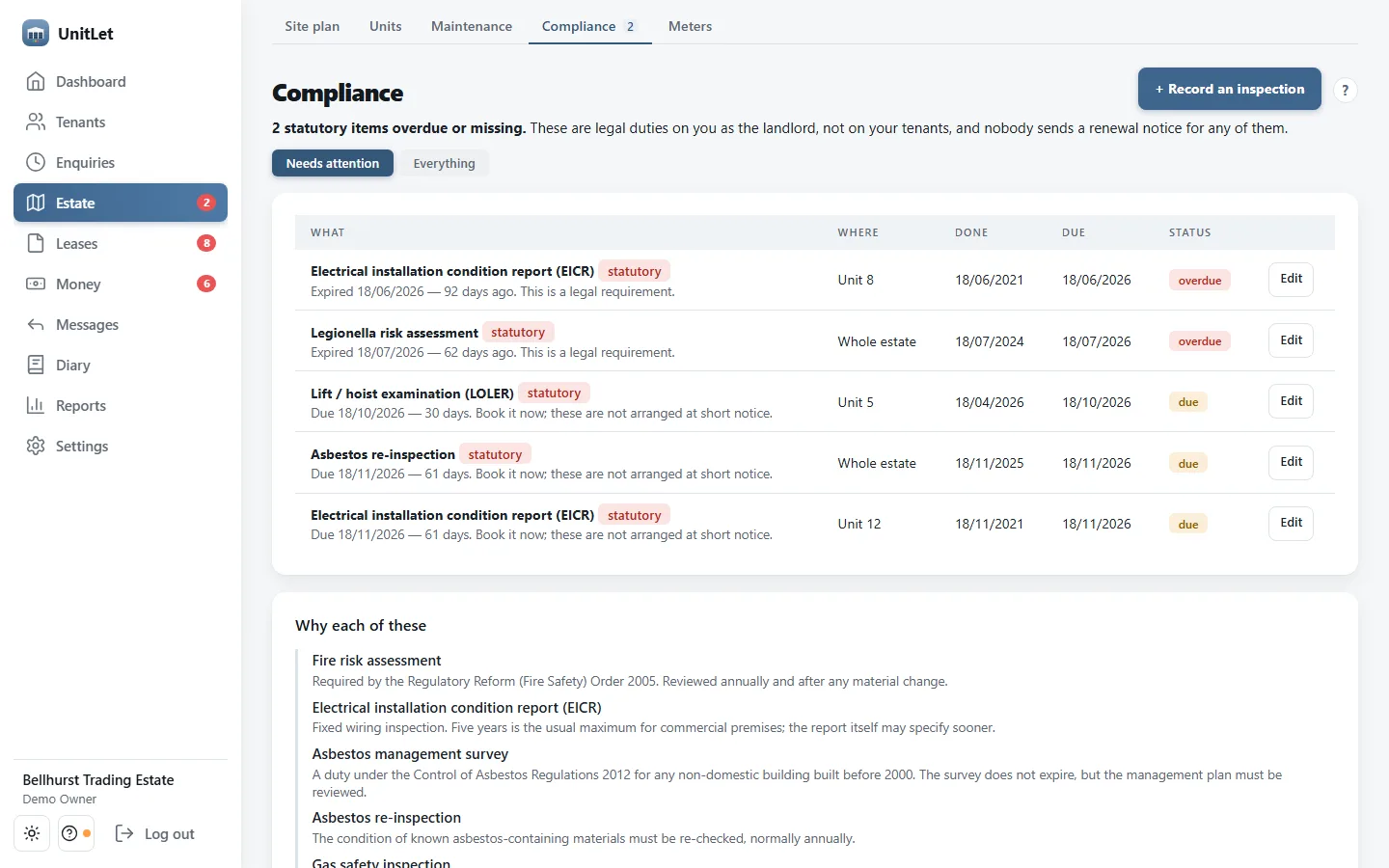
Task: Click the Messages reply-arrow icon
Action: [36, 325]
